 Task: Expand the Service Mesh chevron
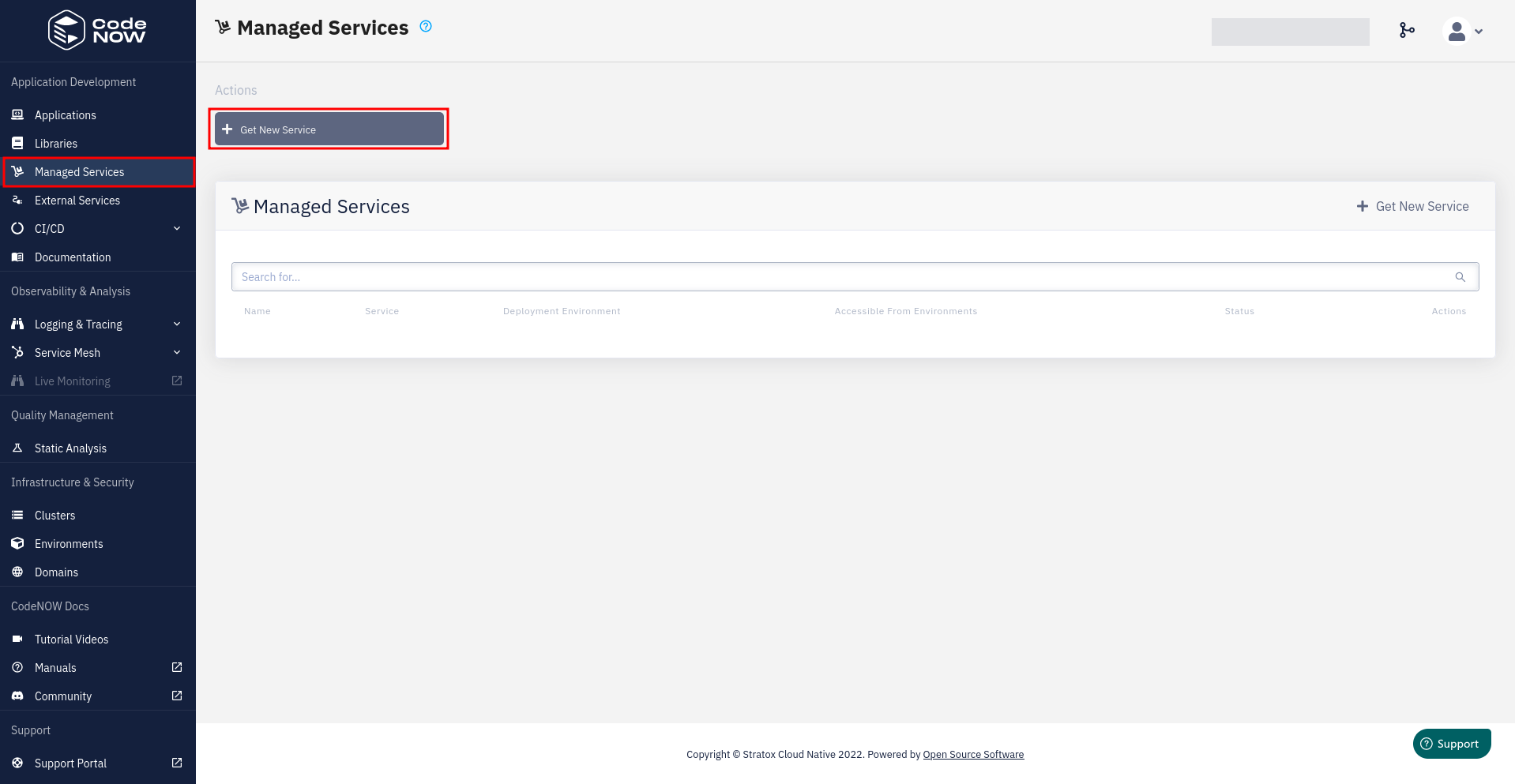pyautogui.click(x=177, y=352)
